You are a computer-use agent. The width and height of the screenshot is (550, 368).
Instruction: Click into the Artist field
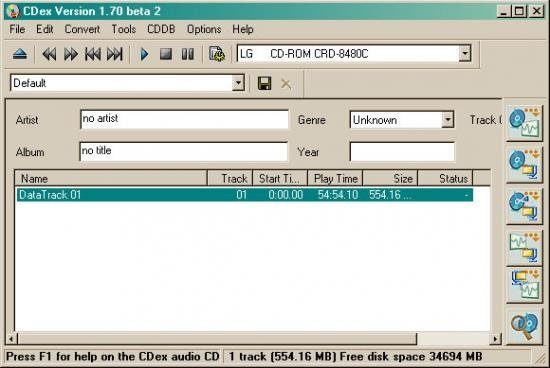pos(185,119)
